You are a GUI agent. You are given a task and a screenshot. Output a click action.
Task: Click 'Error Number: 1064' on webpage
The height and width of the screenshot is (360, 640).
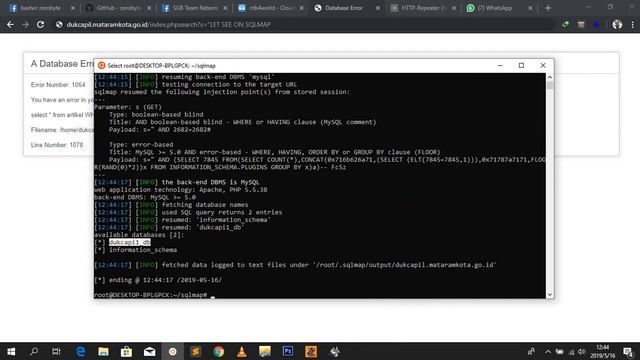pyautogui.click(x=58, y=85)
